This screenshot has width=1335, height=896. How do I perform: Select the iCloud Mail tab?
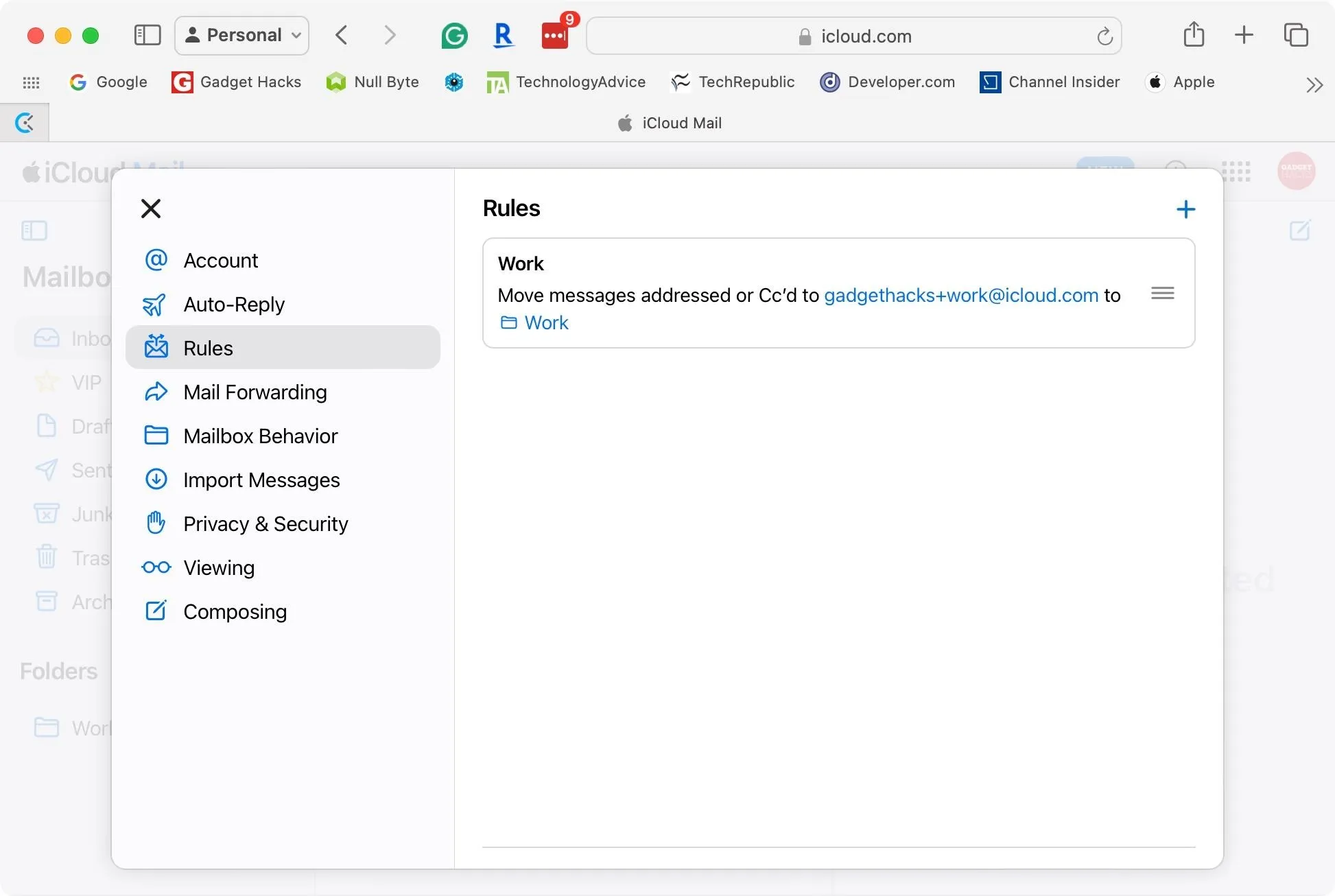pos(669,123)
